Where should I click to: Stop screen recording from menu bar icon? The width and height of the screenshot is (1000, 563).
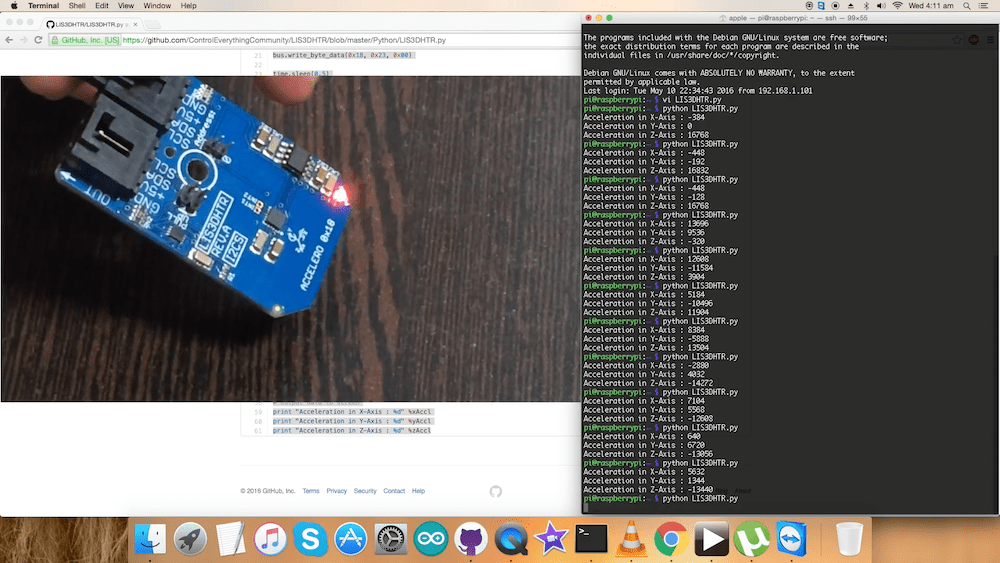pos(835,6)
